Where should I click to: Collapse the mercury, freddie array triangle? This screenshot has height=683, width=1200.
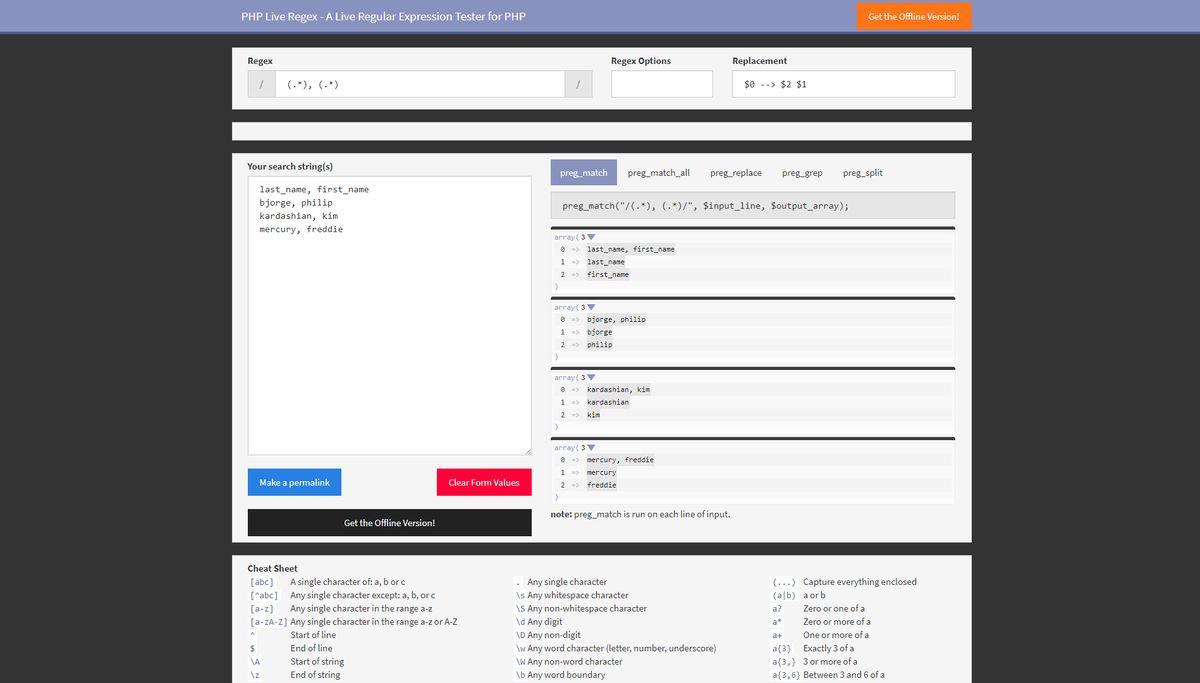591,447
